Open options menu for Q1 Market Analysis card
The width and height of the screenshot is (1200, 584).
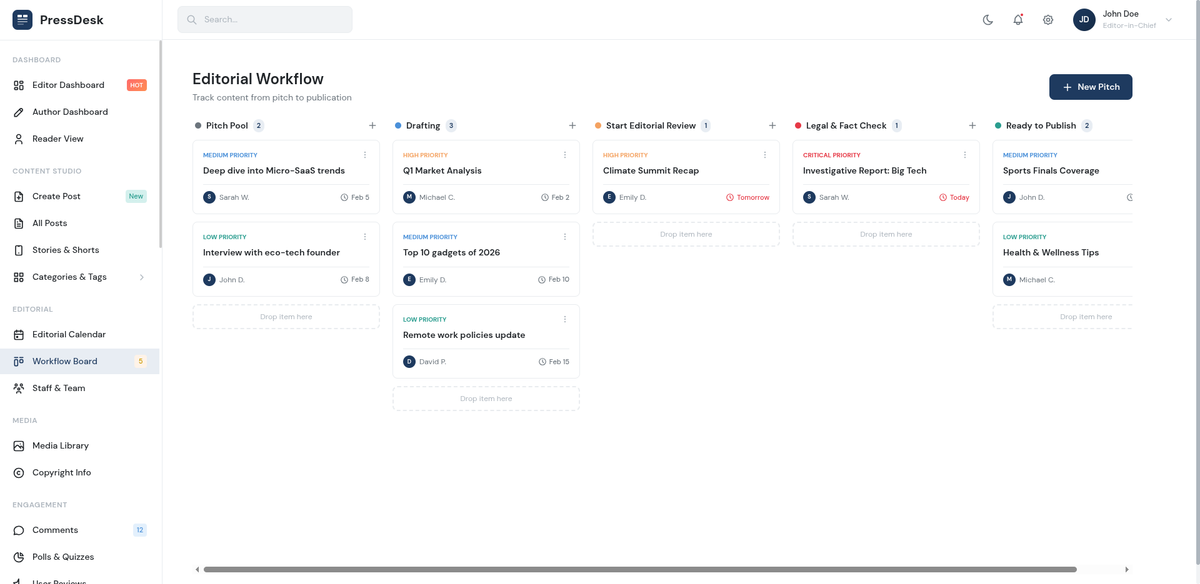pos(565,155)
